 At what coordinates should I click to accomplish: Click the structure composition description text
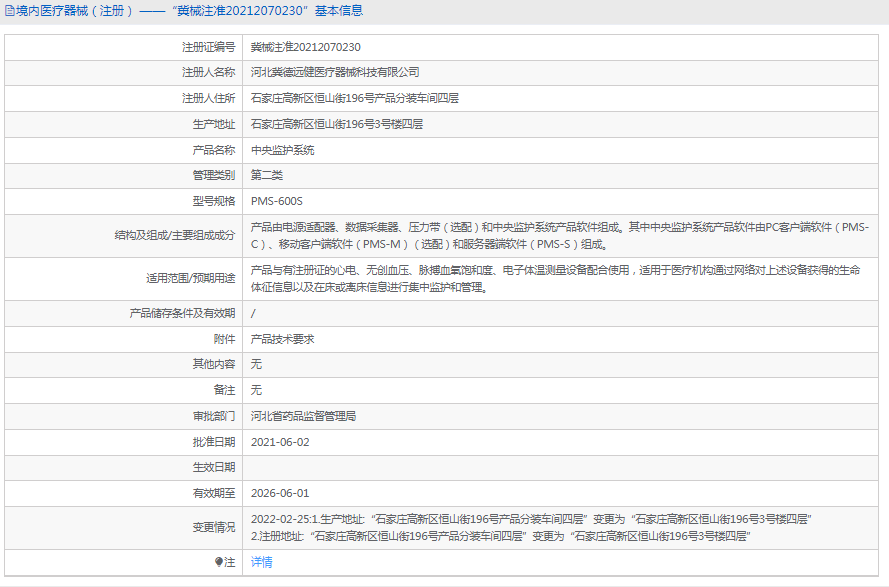click(560, 235)
